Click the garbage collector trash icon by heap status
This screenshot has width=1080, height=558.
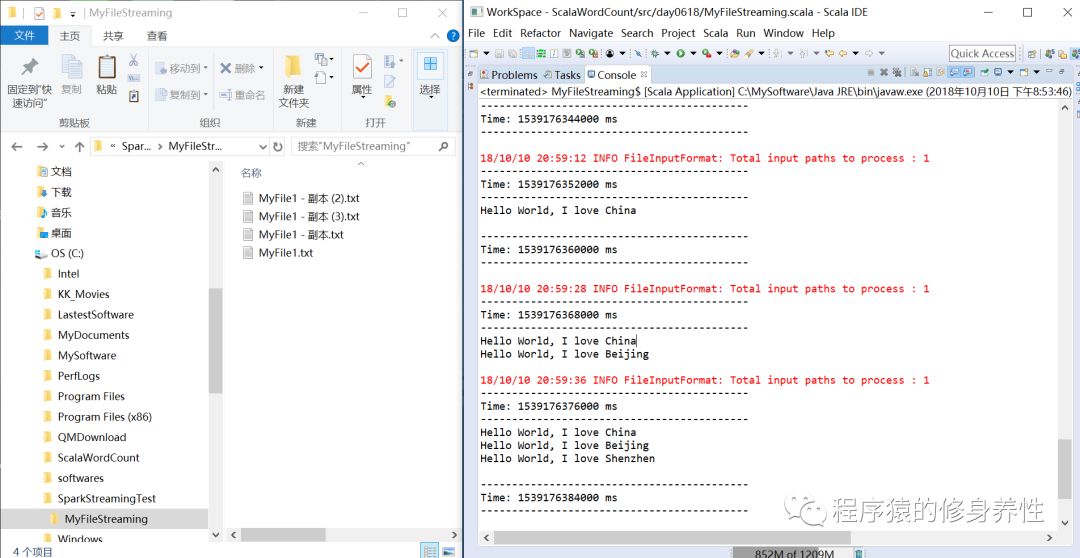pyautogui.click(x=858, y=553)
